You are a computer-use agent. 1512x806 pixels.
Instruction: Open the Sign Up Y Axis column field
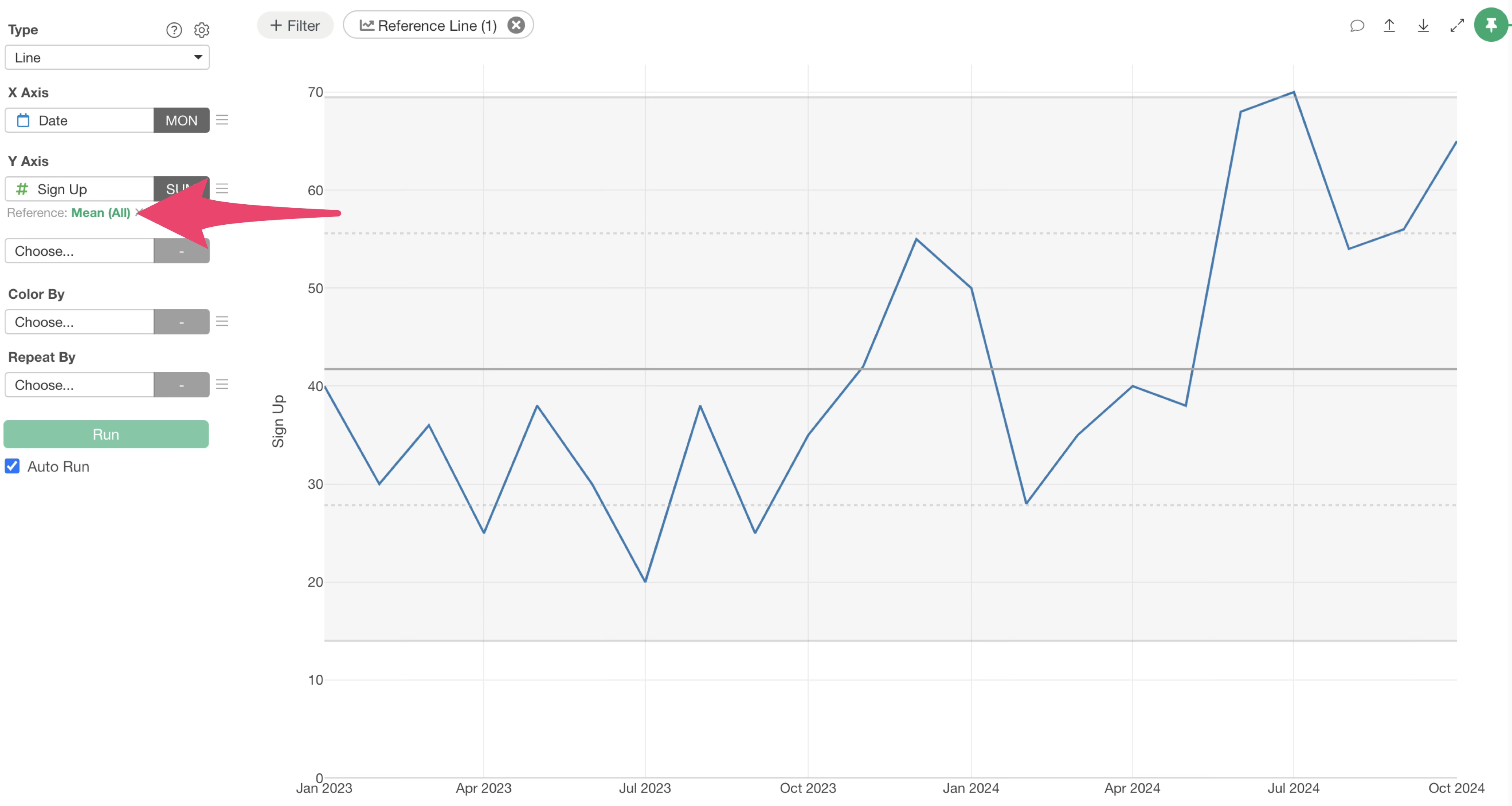(x=80, y=189)
